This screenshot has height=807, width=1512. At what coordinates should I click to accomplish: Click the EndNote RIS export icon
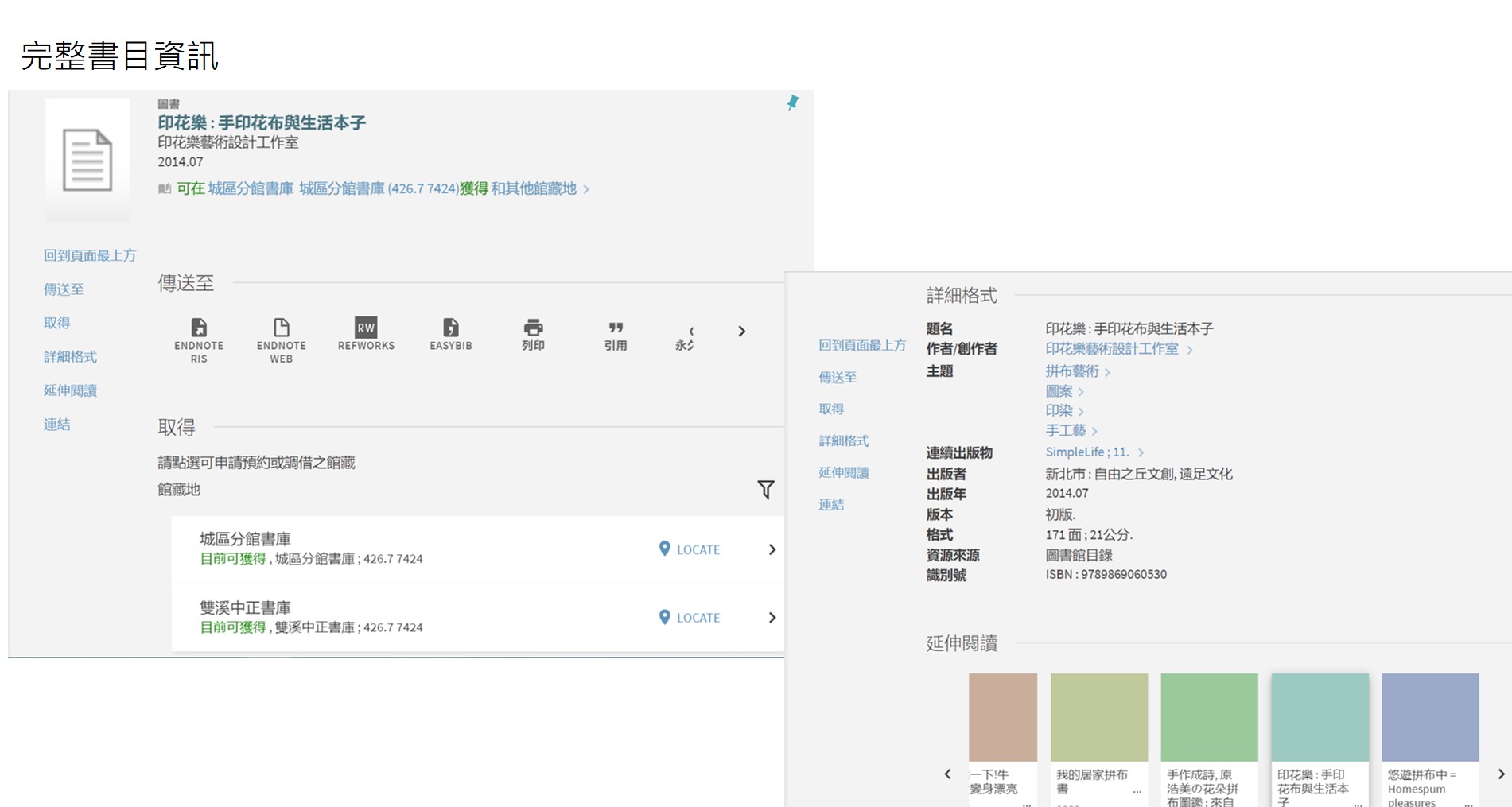[x=199, y=328]
